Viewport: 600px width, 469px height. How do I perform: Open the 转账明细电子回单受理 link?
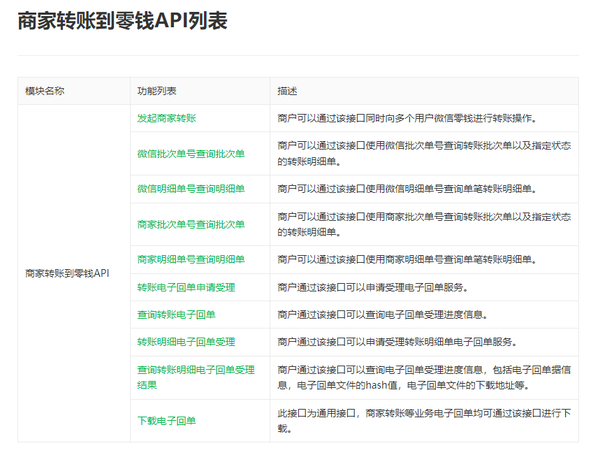(186, 342)
